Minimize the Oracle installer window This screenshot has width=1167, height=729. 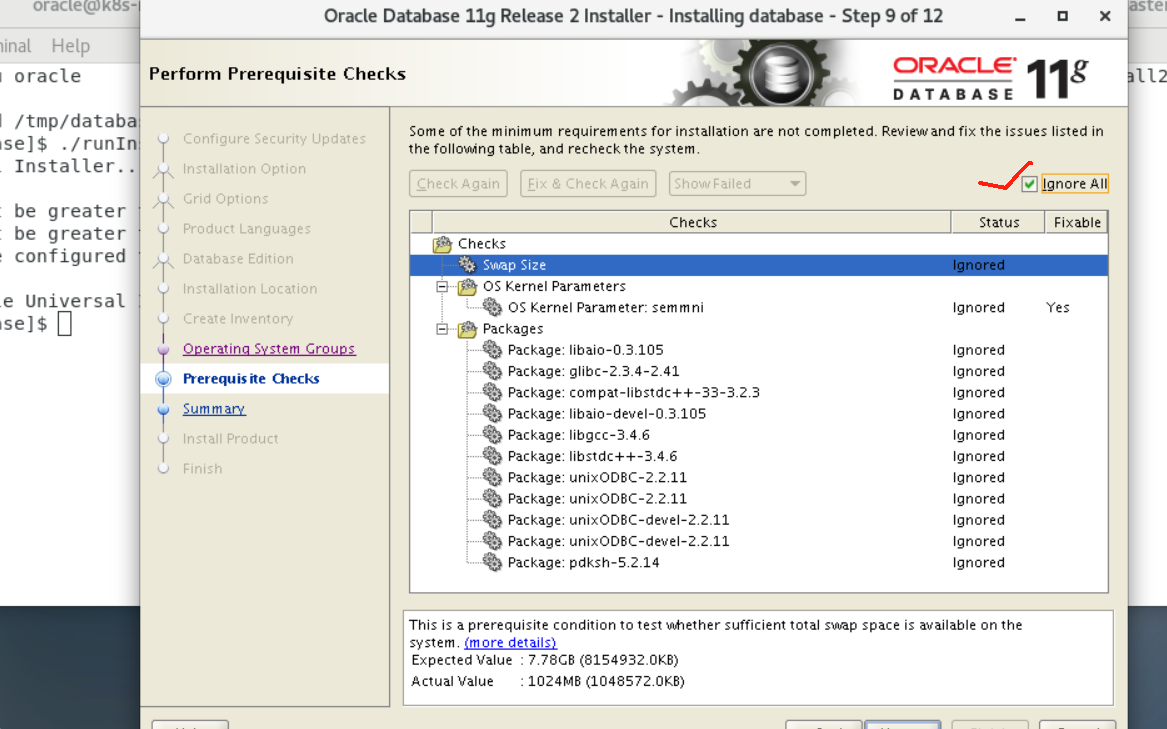(x=1020, y=16)
